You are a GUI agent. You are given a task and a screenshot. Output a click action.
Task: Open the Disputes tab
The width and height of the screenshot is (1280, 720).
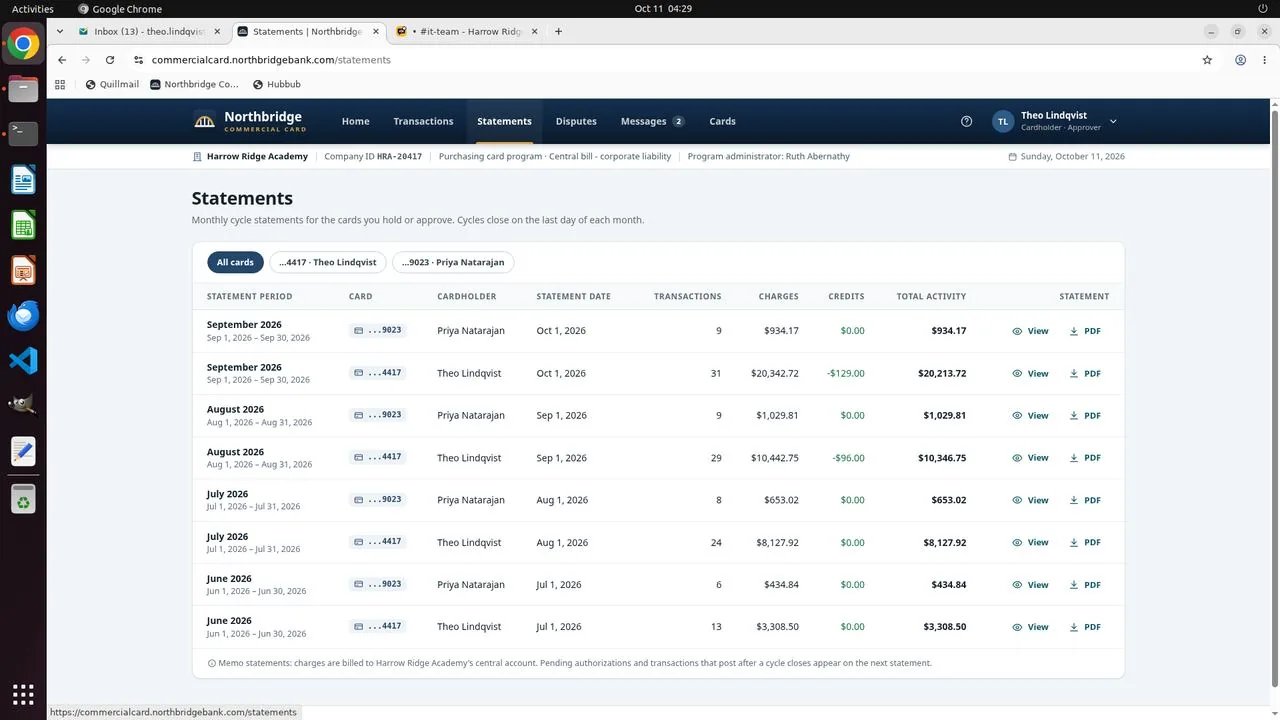click(x=576, y=121)
